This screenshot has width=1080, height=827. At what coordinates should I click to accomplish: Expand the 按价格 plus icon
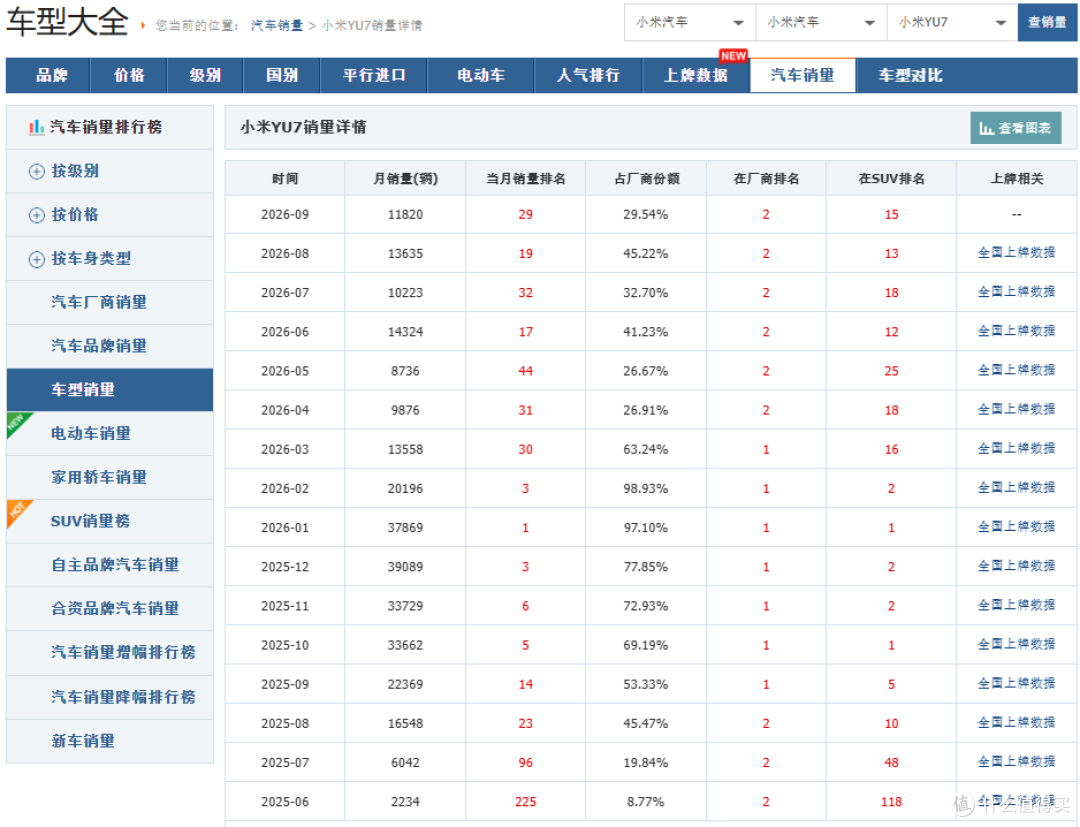(37, 216)
